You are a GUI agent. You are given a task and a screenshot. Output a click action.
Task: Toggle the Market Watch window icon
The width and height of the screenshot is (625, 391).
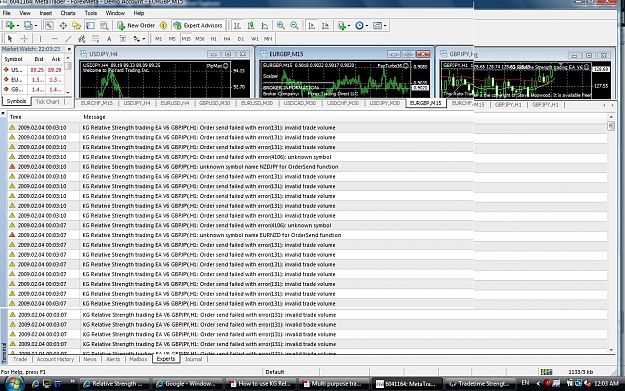pos(49,26)
